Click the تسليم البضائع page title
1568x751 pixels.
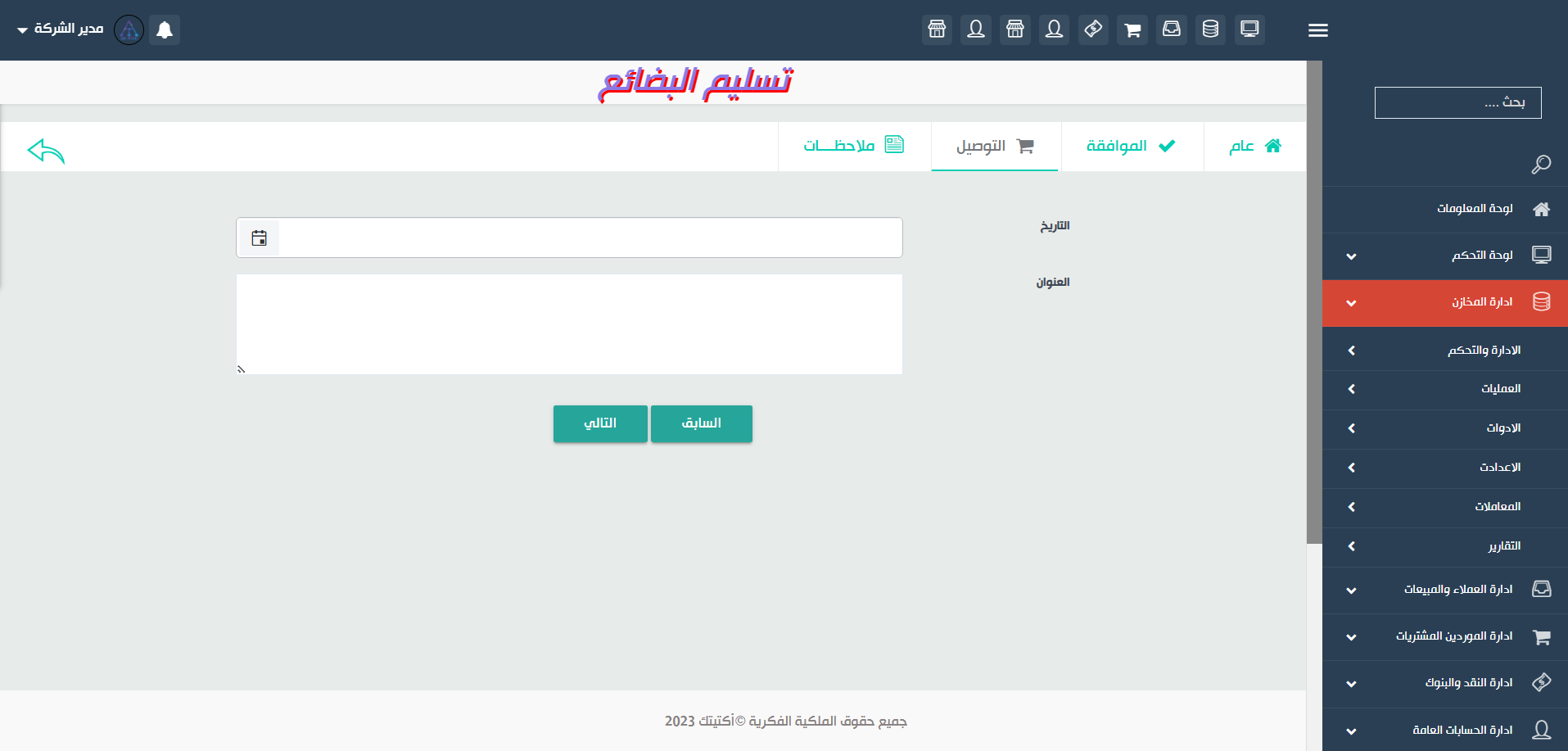point(695,83)
